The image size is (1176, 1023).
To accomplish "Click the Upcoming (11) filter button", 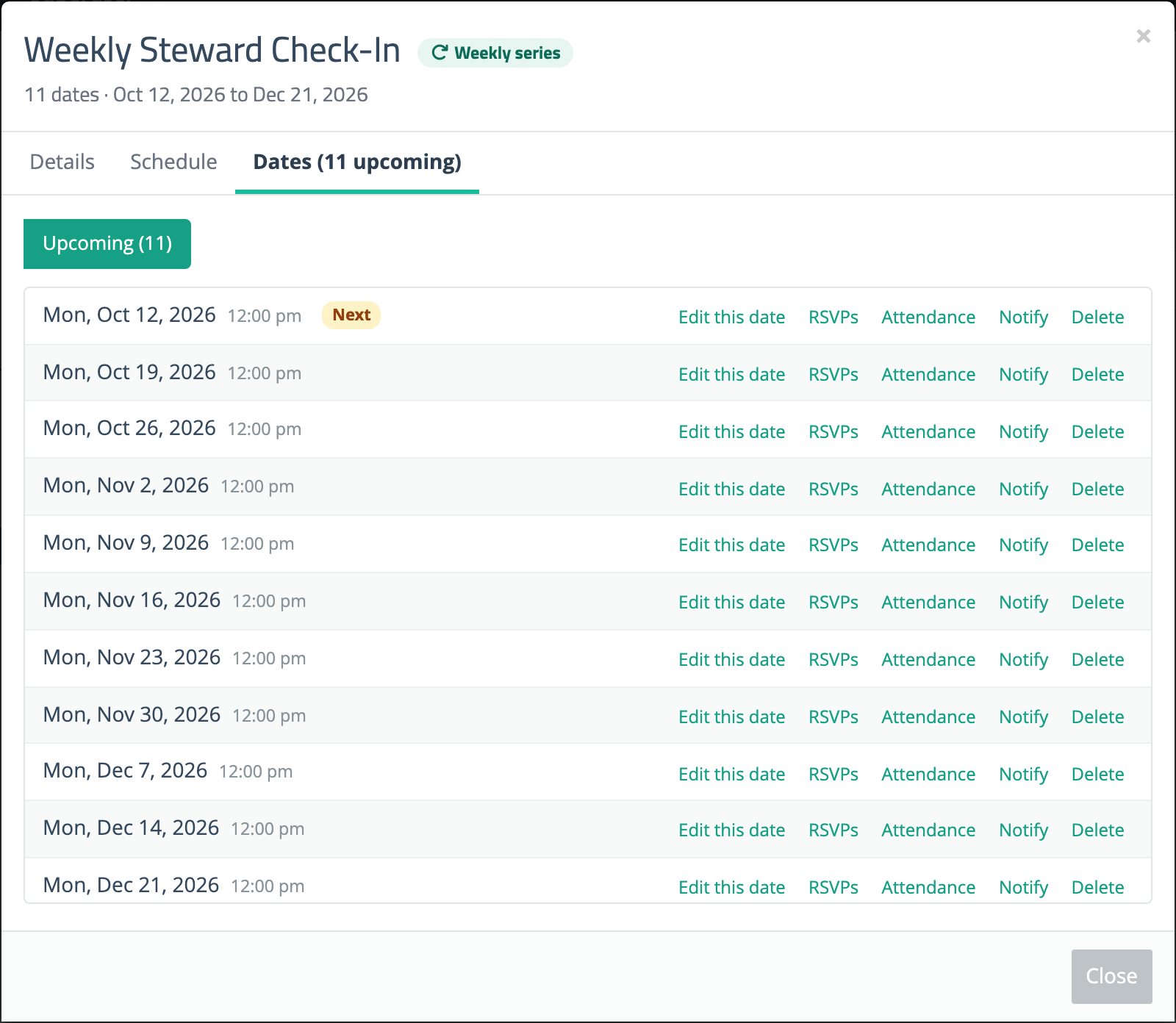I will [107, 244].
